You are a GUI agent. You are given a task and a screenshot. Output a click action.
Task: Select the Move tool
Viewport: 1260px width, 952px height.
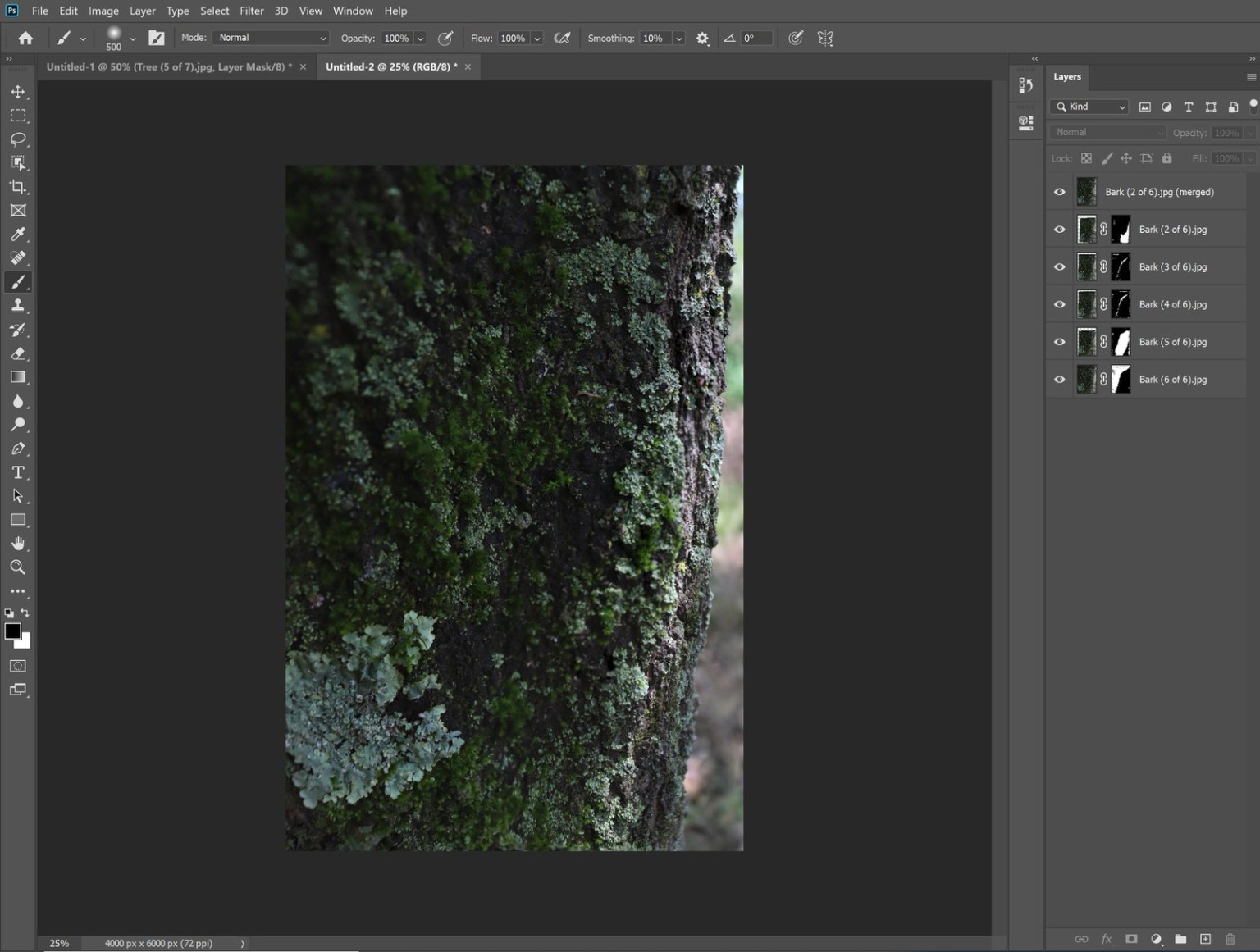(18, 92)
